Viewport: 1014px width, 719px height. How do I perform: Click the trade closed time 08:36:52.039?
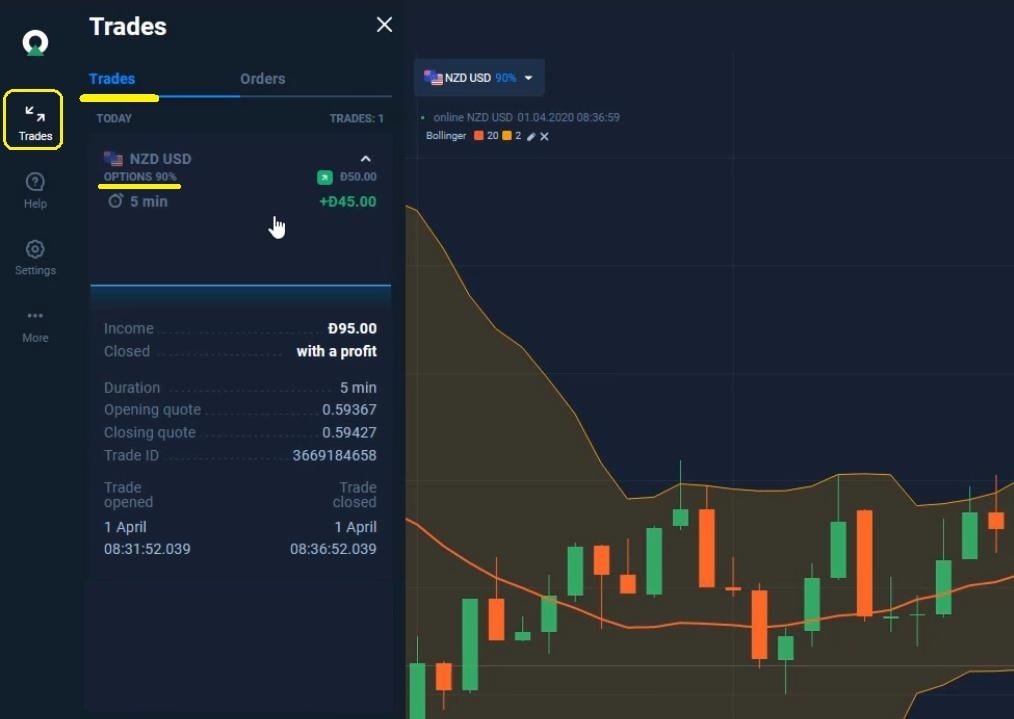[333, 549]
